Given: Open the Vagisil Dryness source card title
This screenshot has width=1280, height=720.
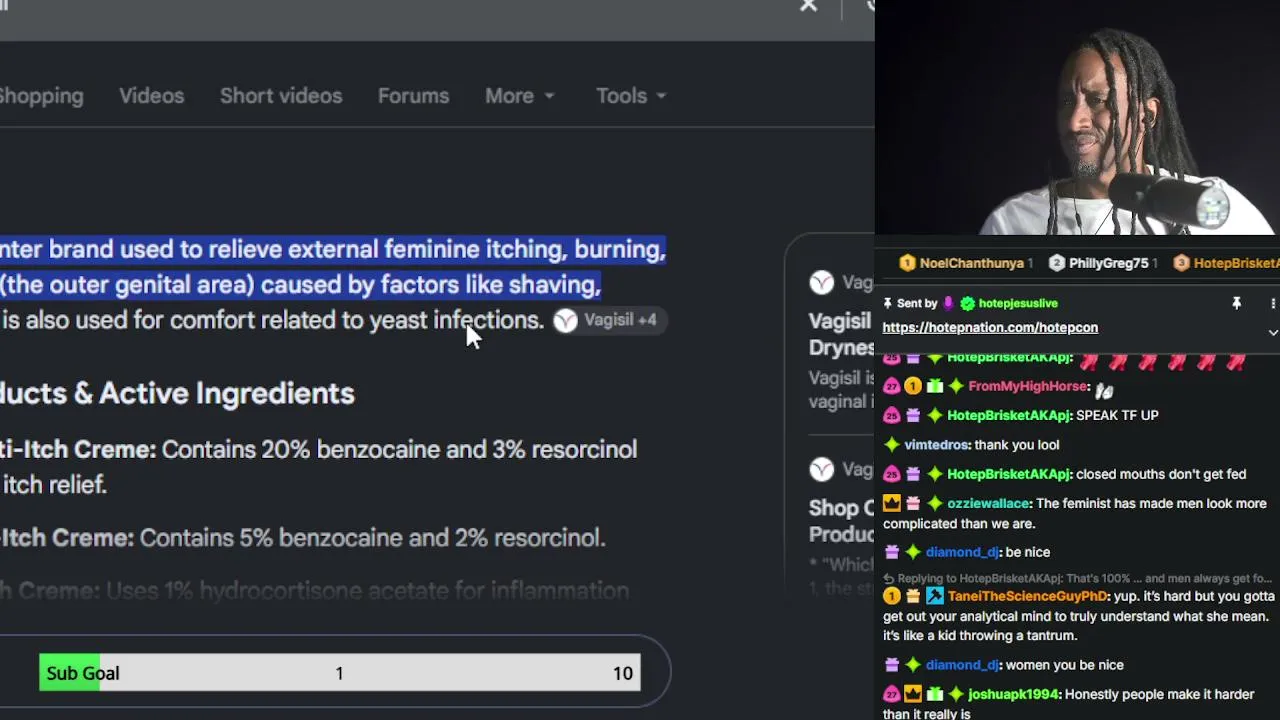Looking at the screenshot, I should (x=842, y=334).
